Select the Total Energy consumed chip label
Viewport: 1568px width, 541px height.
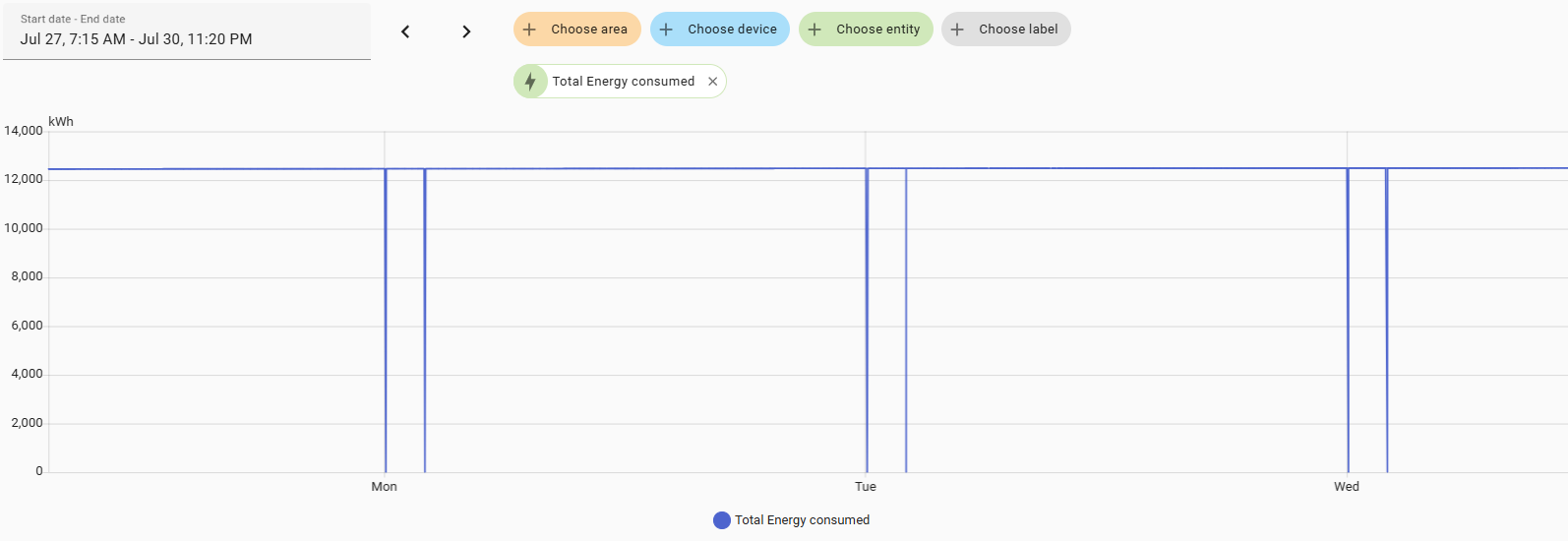pos(624,82)
